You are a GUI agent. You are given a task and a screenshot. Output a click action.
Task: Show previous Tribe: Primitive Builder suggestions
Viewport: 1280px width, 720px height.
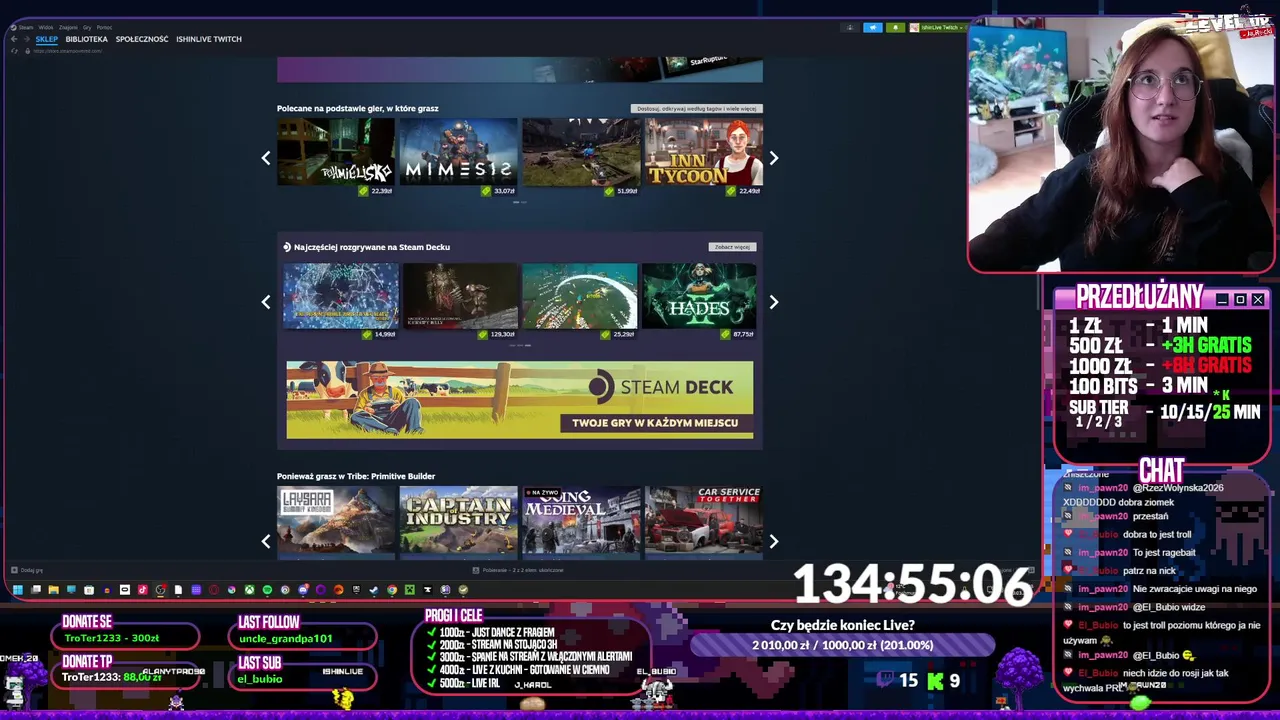pos(266,541)
